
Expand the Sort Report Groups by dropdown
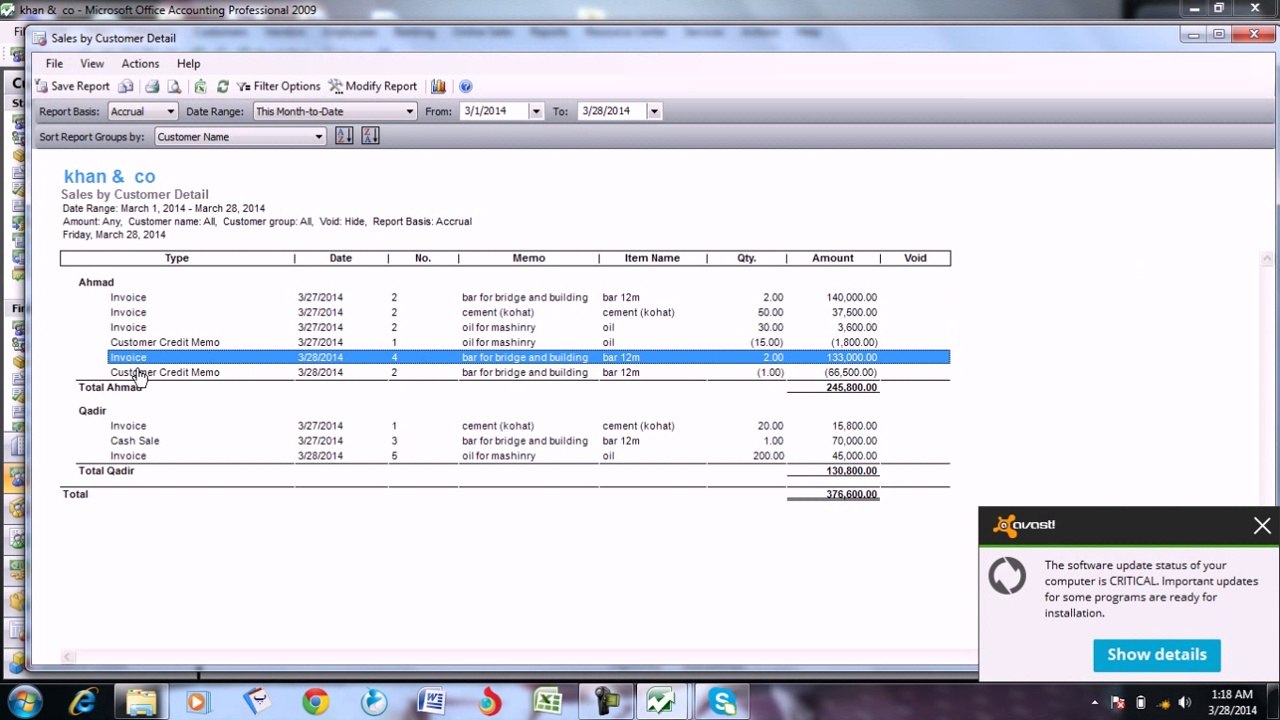pyautogui.click(x=319, y=137)
